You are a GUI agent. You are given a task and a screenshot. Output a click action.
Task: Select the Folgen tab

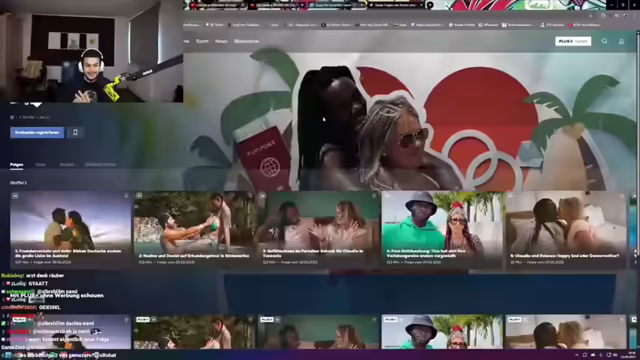coord(16,164)
